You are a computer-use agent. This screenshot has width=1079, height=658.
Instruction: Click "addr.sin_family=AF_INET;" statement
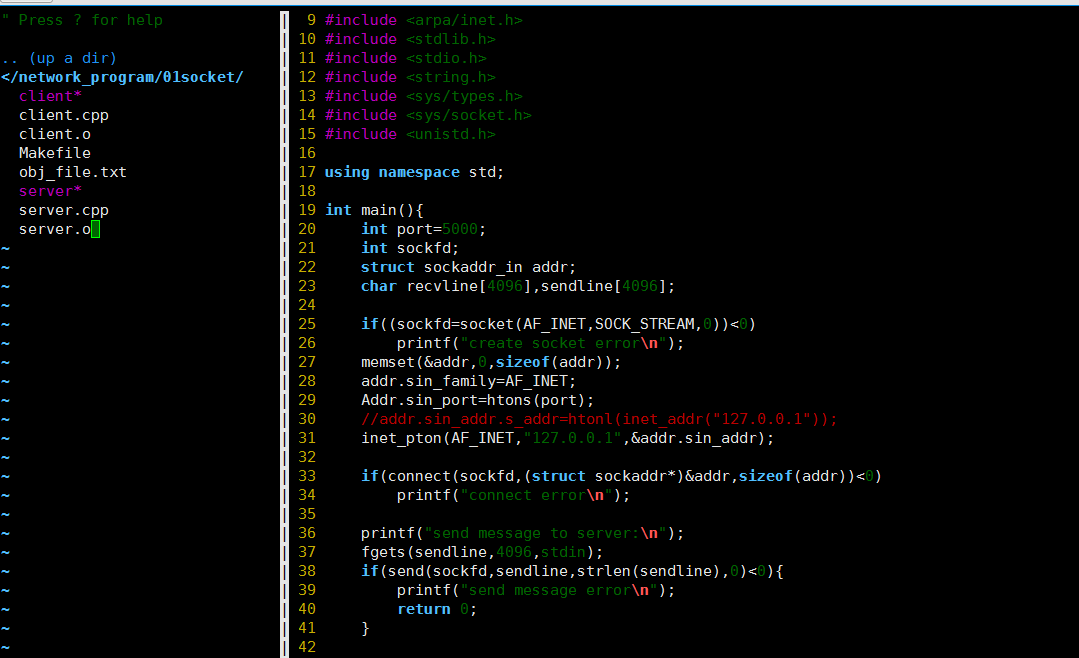click(x=469, y=381)
